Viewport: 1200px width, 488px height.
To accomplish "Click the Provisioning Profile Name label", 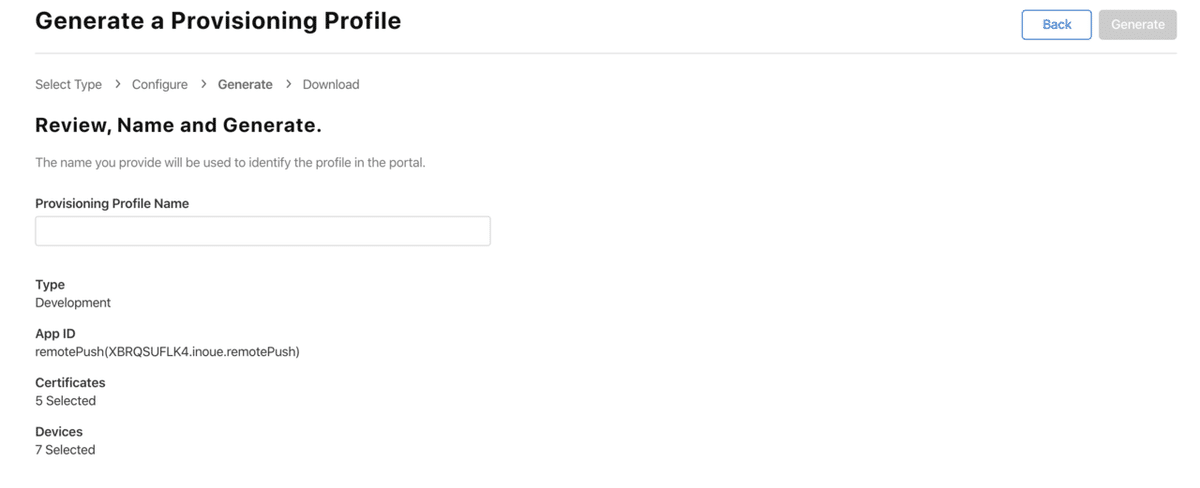I will pos(112,204).
